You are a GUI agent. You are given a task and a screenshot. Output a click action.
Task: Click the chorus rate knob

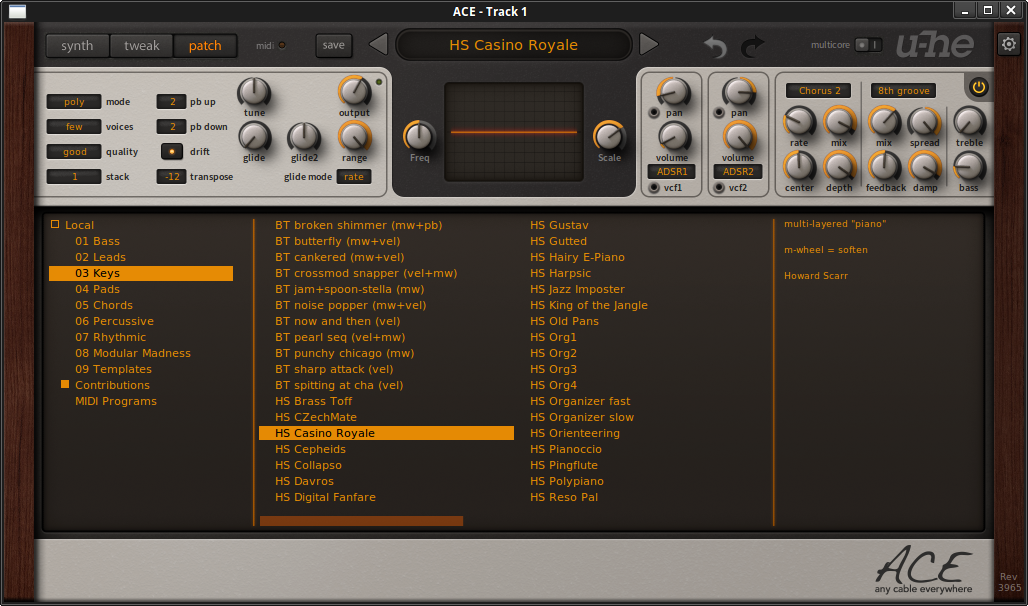pyautogui.click(x=799, y=122)
